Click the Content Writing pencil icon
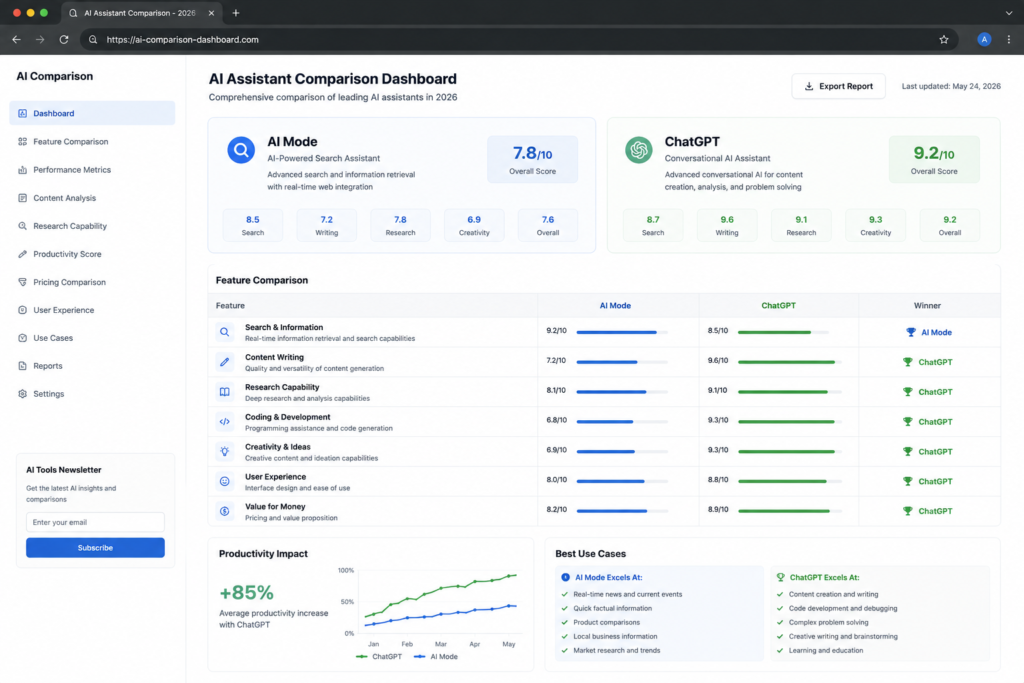The height and width of the screenshot is (683, 1024). coord(225,362)
